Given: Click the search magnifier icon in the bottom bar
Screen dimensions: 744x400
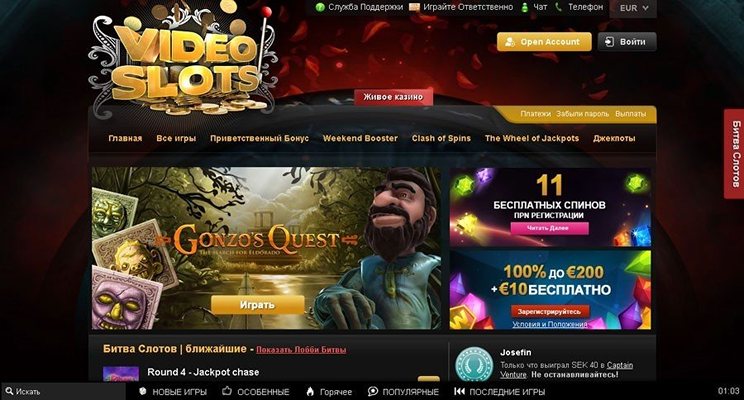Looking at the screenshot, I should pos(9,391).
